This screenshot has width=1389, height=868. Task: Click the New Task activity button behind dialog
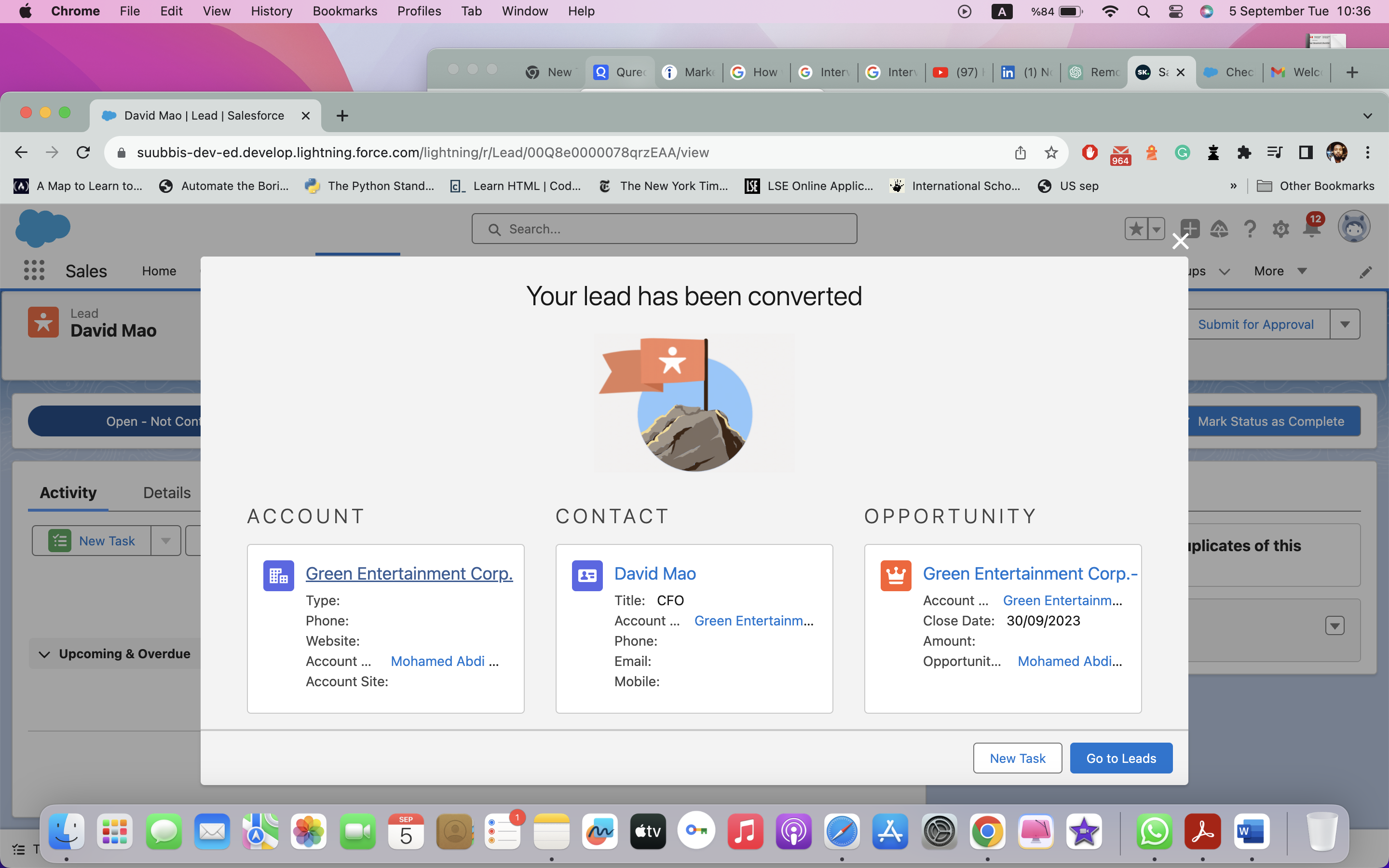[x=92, y=541]
